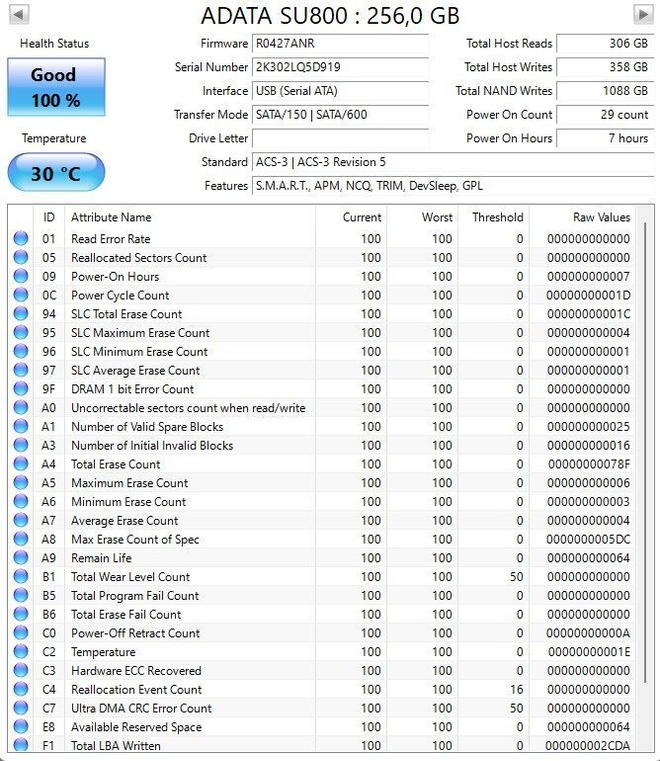Click the Available Reserved Space attribute name
This screenshot has width=660, height=761.
(x=136, y=728)
